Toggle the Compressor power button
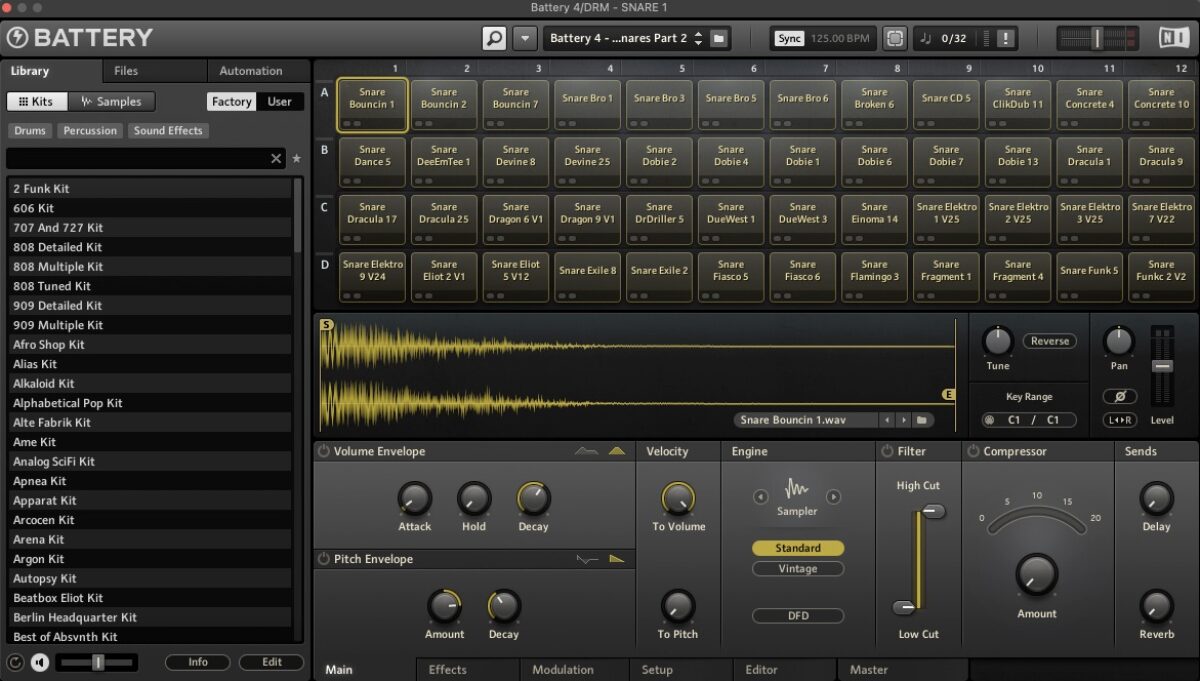 click(x=973, y=452)
